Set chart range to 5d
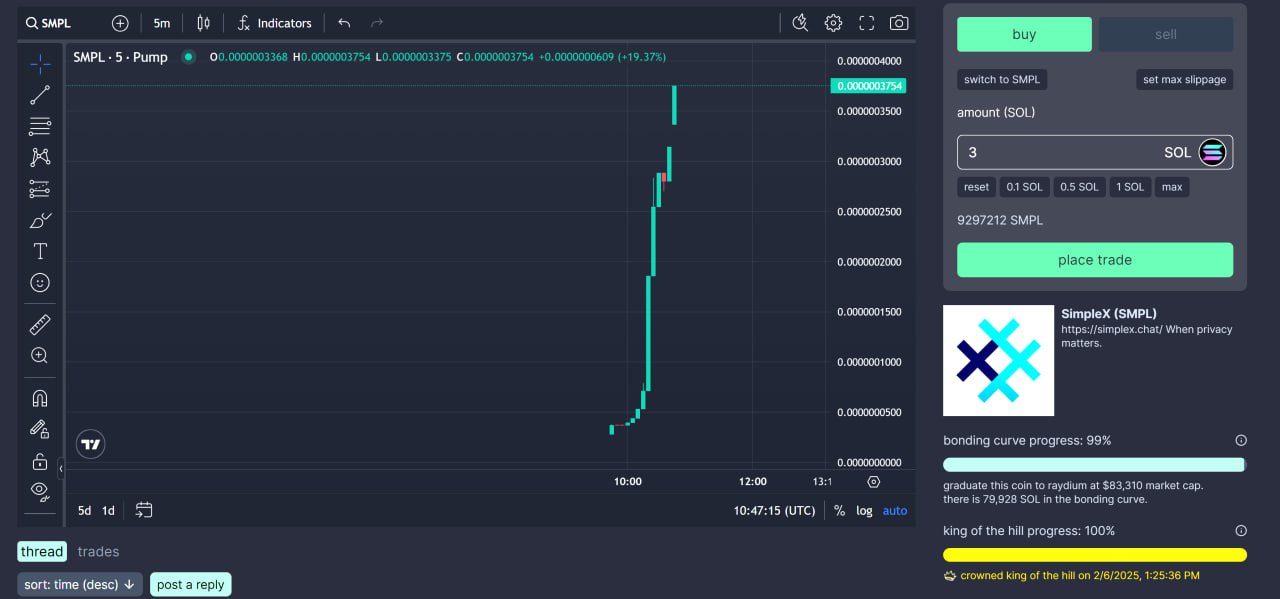The width and height of the screenshot is (1280, 599). [x=85, y=510]
